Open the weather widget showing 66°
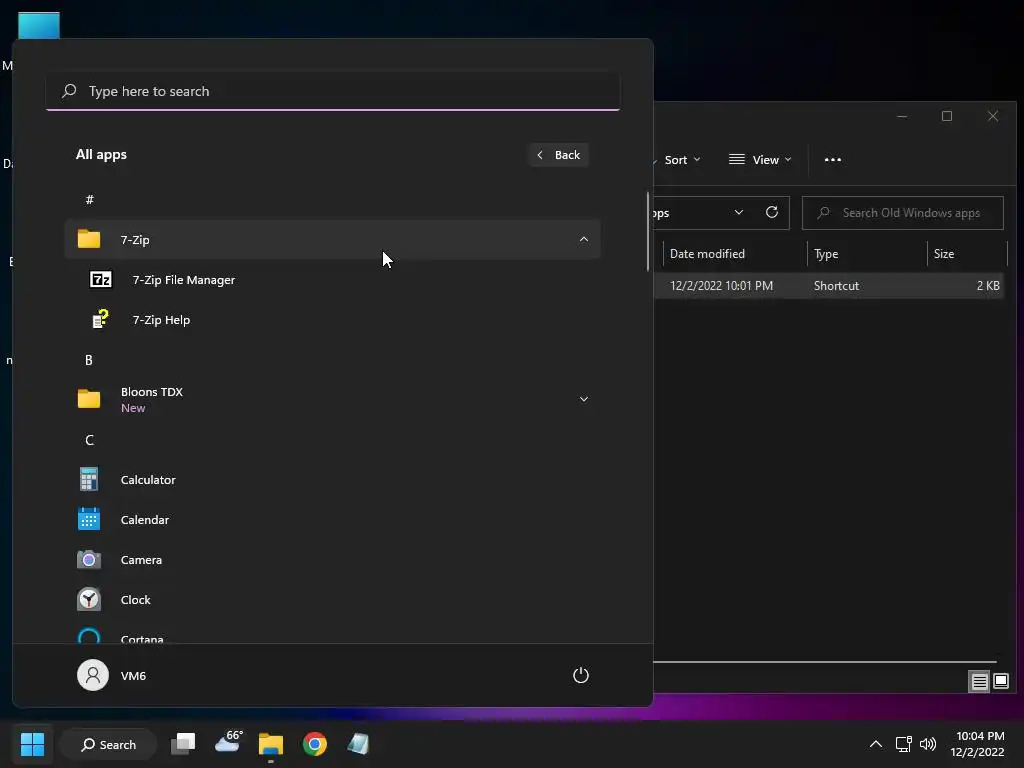The image size is (1024, 768). coord(229,743)
